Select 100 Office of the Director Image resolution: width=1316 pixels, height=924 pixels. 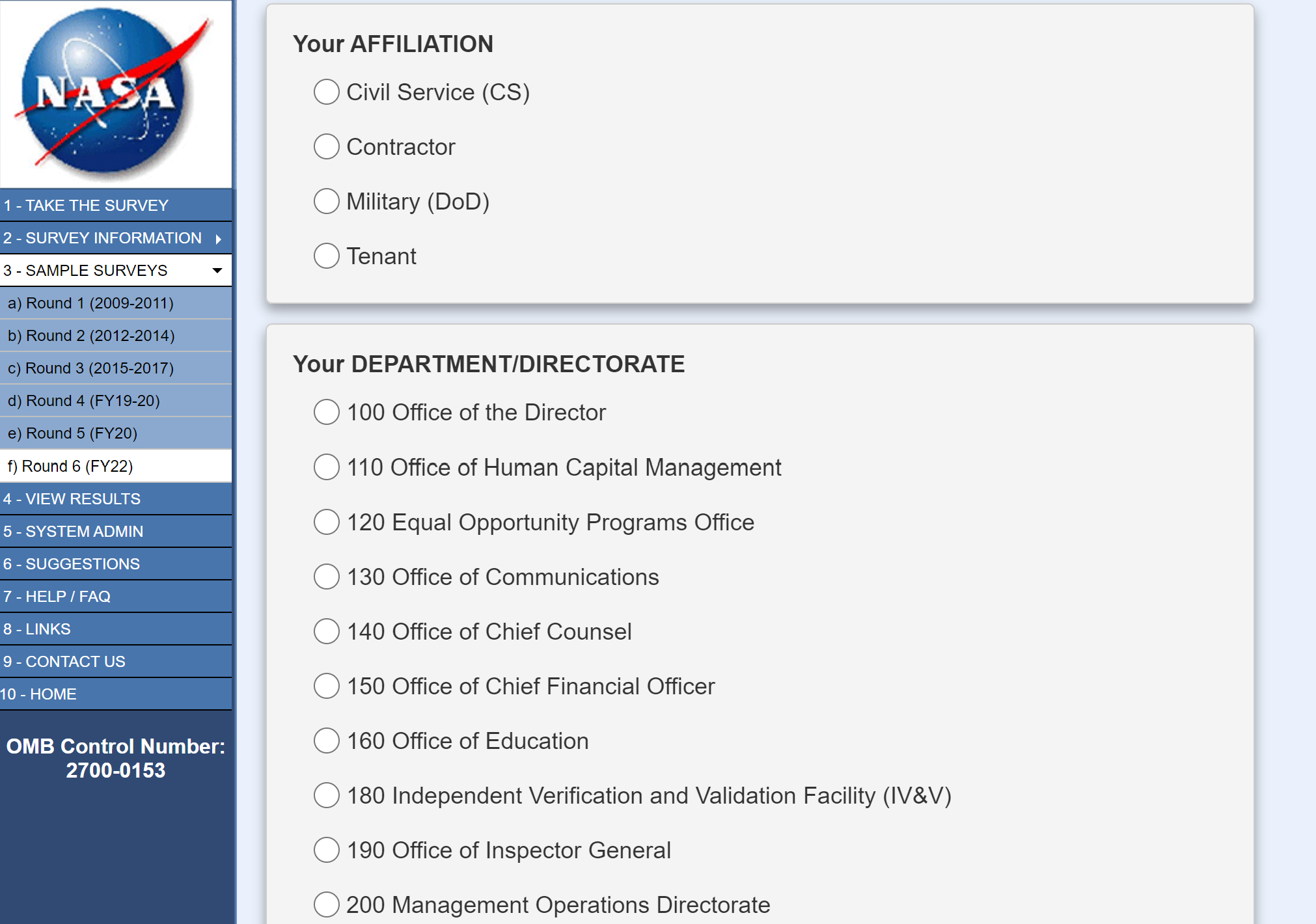pos(327,413)
